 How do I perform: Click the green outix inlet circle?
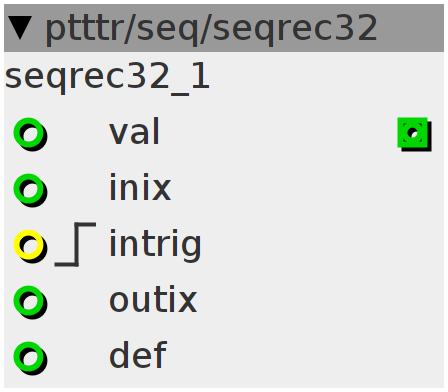[x=29, y=301]
